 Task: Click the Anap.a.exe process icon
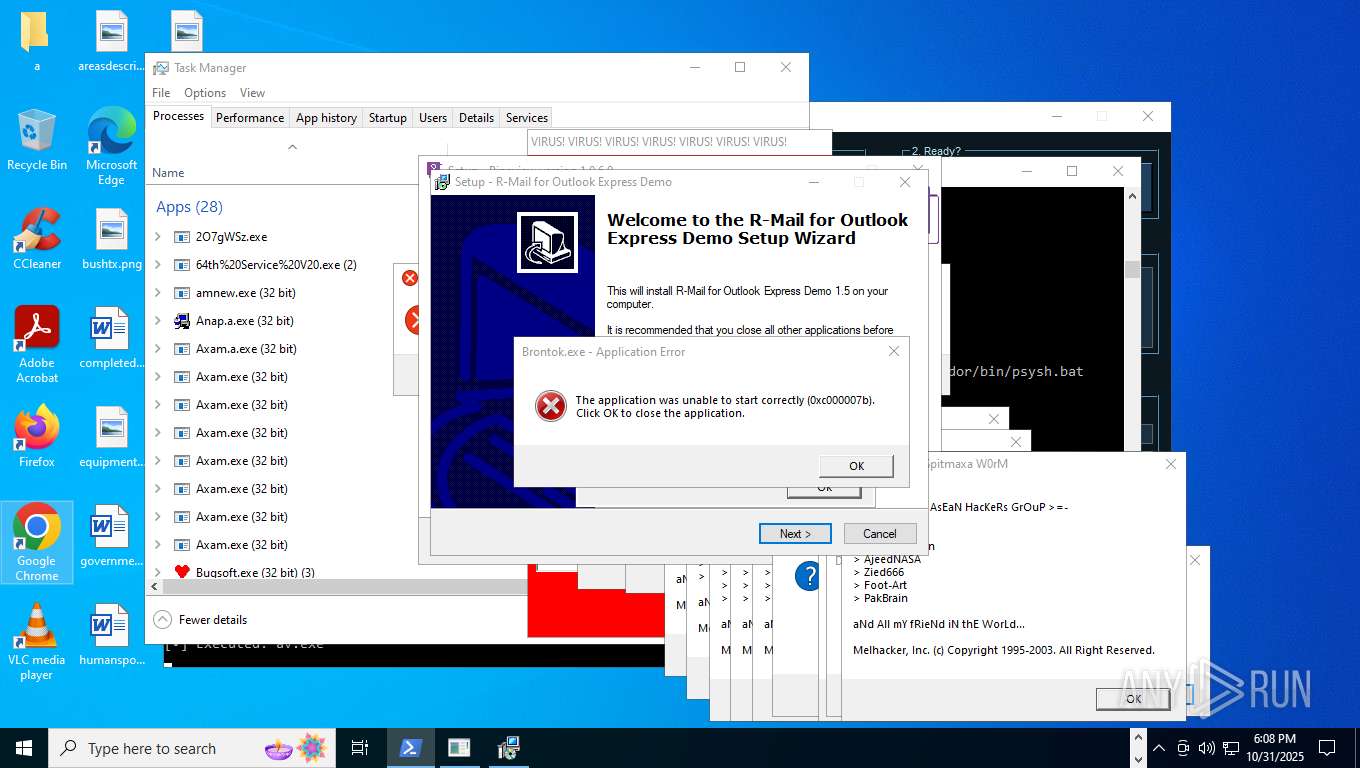182,321
